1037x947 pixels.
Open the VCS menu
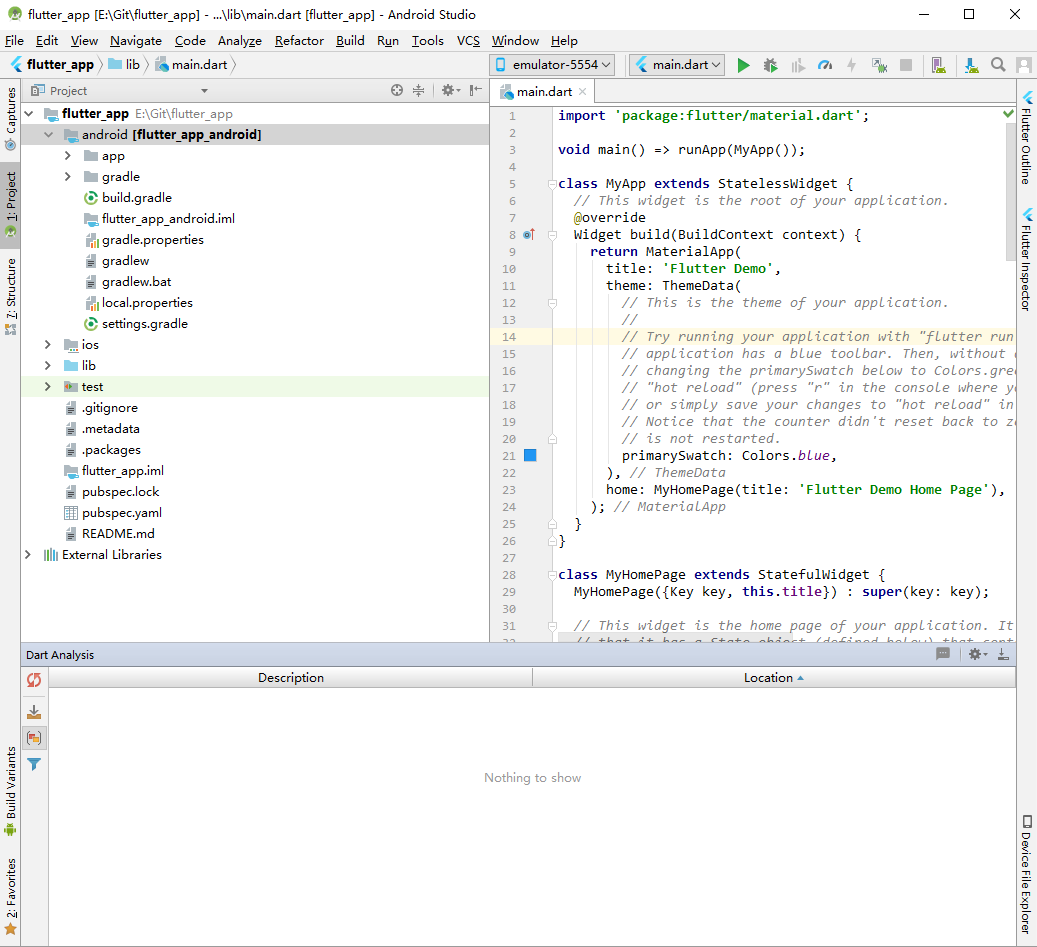(468, 41)
